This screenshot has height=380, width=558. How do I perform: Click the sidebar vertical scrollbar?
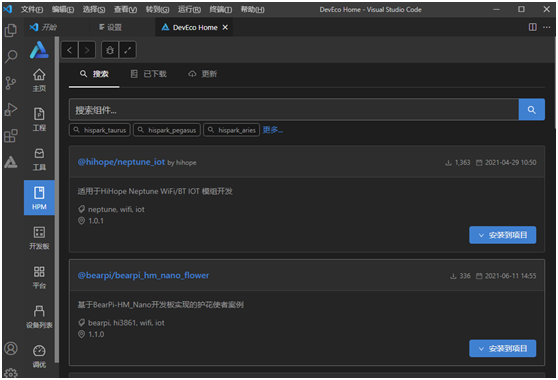(x=57, y=199)
